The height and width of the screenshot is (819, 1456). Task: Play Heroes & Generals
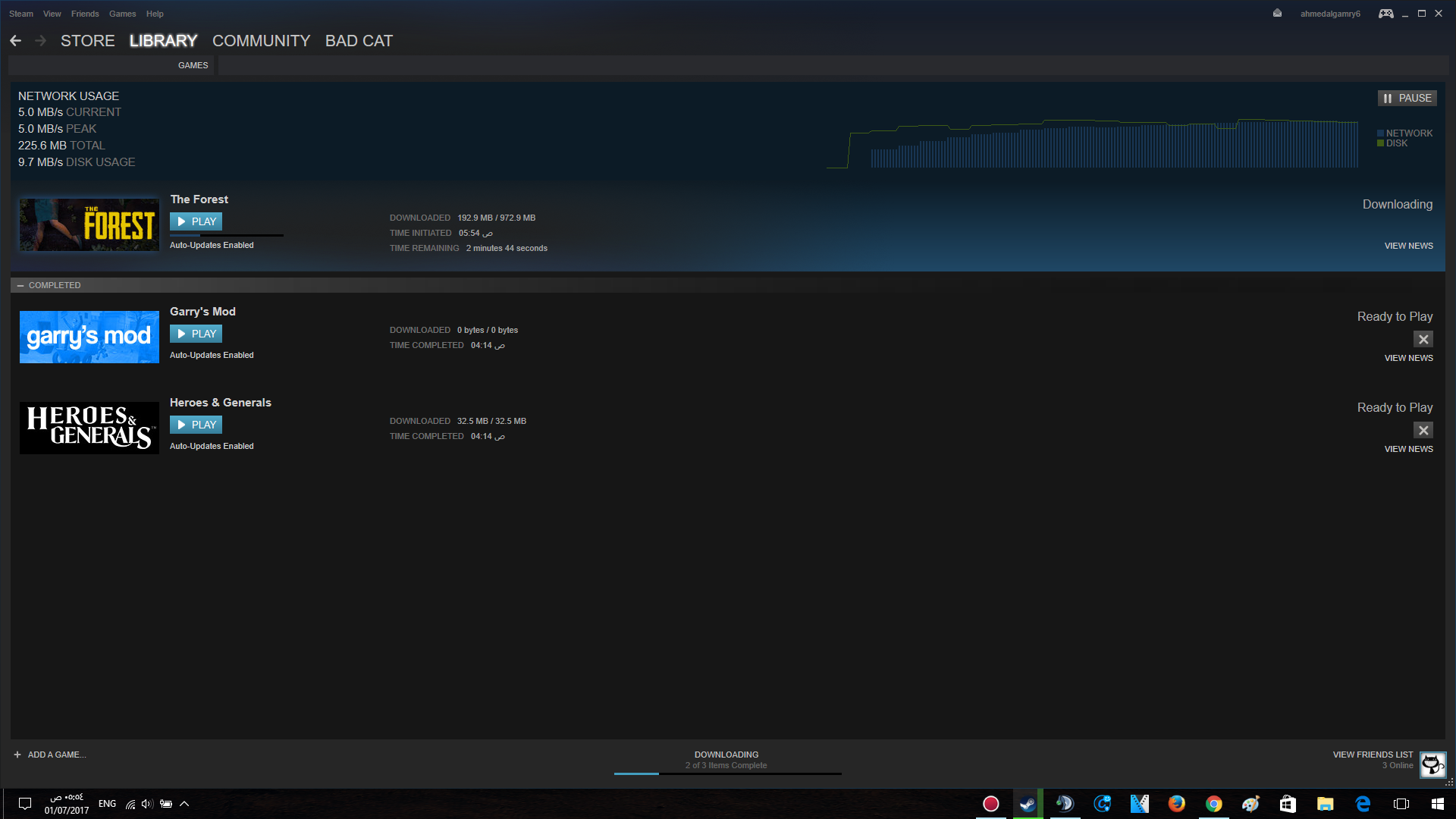[x=196, y=425]
